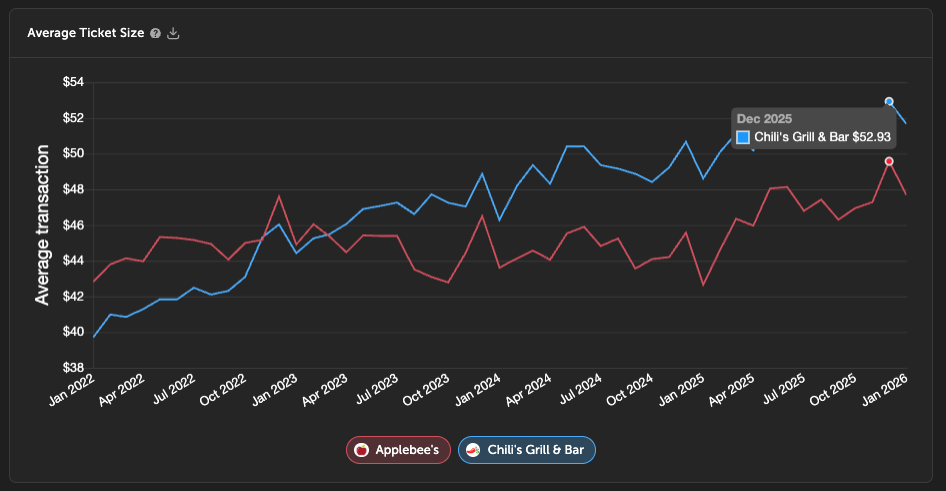Viewport: 946px width, 491px height.
Task: Open the help icon beside Average Ticket Size
Action: tap(156, 33)
